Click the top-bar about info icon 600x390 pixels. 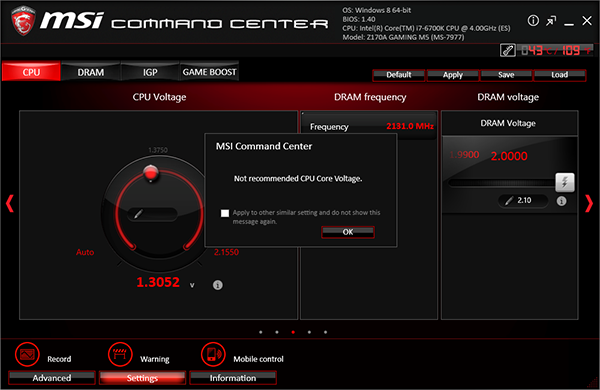(533, 20)
